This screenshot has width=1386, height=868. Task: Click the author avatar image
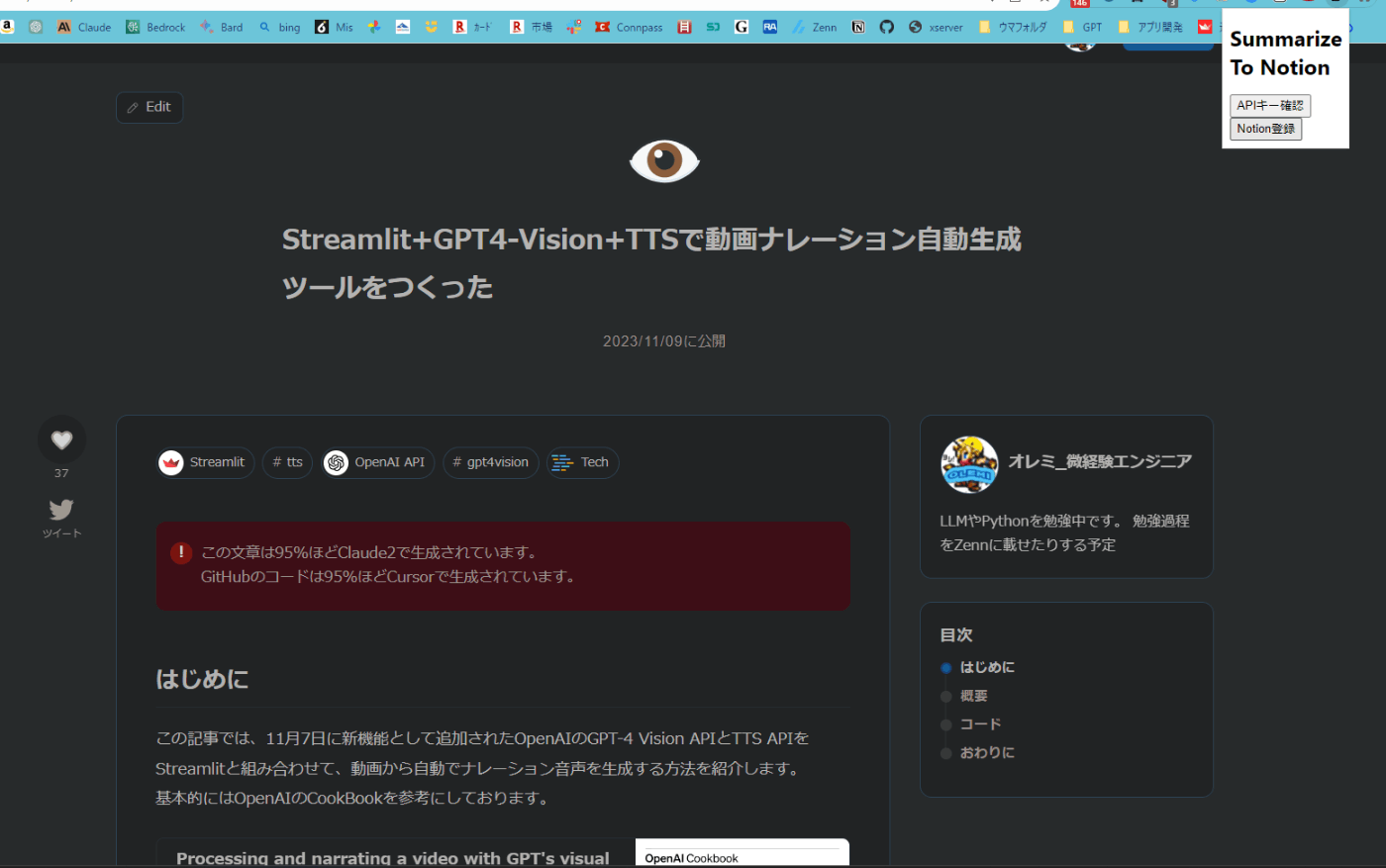[x=969, y=464]
